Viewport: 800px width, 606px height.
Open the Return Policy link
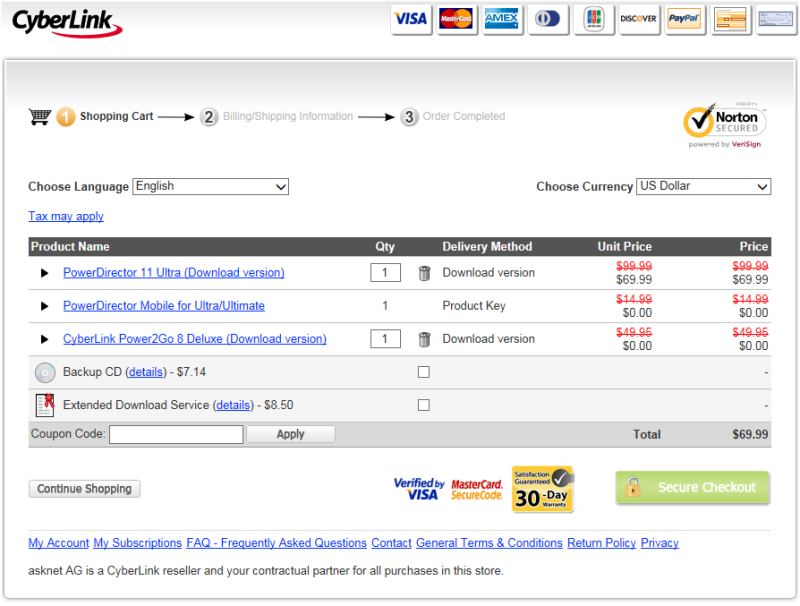click(x=602, y=543)
